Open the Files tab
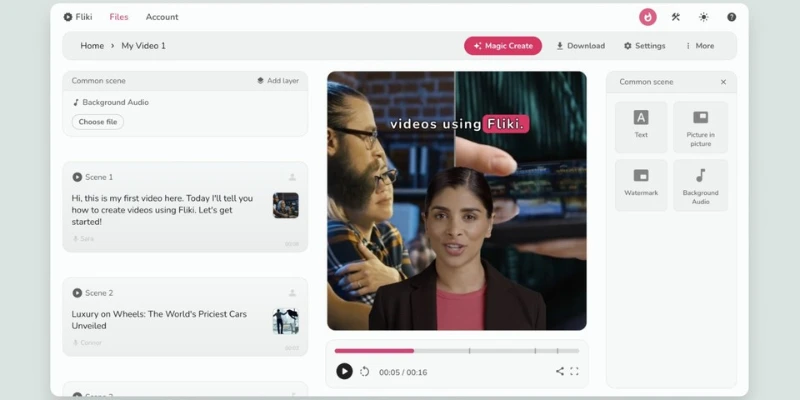The image size is (800, 400). pos(119,17)
